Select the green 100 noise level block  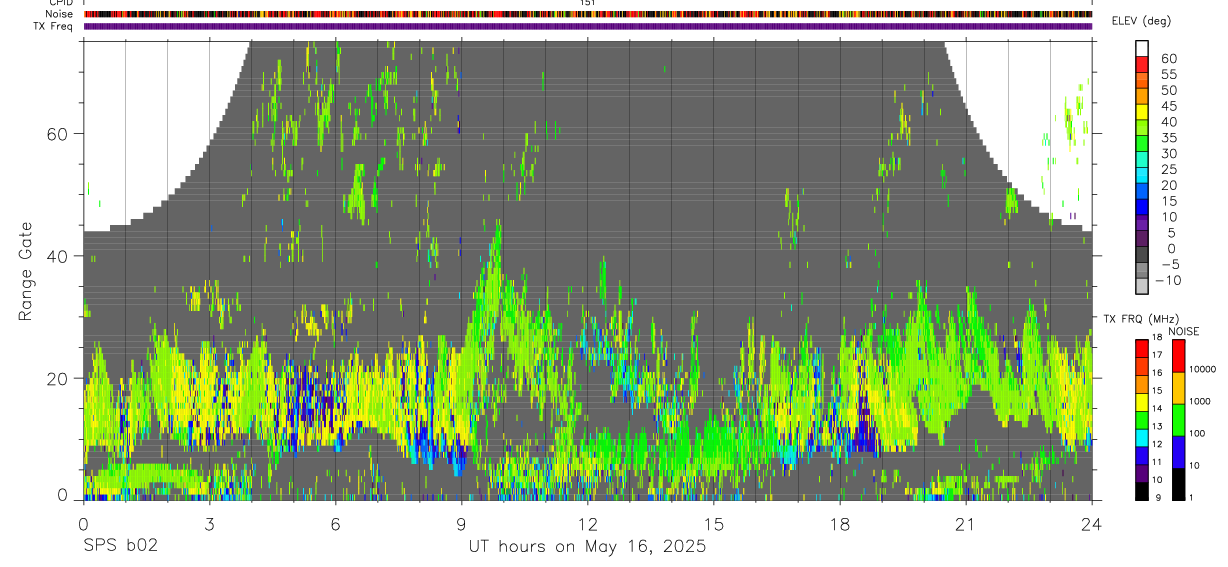(x=1177, y=420)
